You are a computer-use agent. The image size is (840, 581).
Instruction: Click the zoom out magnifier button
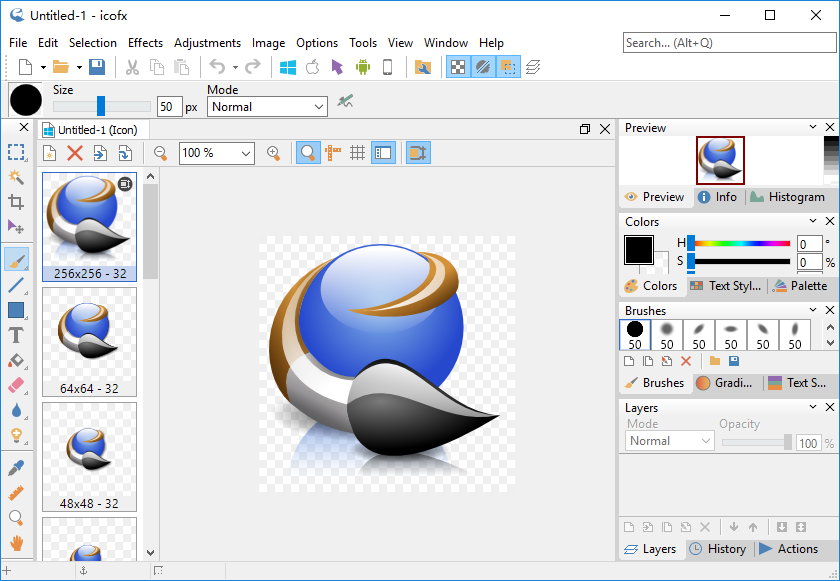pos(160,153)
